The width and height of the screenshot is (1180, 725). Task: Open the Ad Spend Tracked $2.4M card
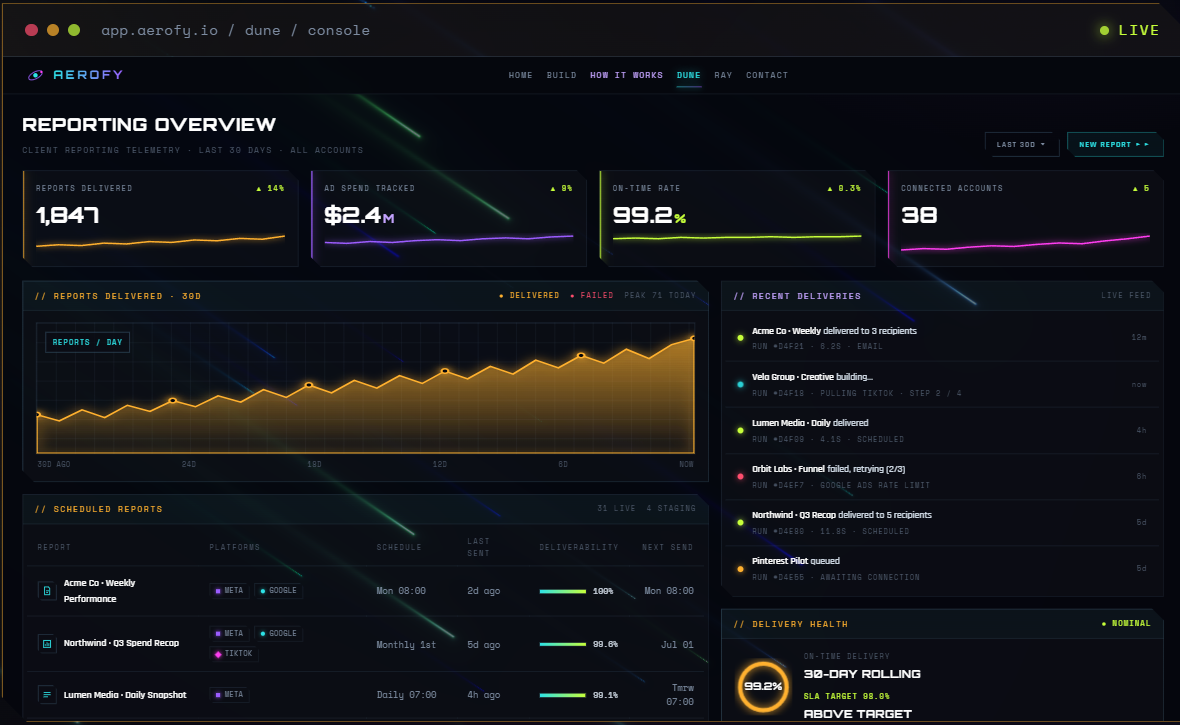pyautogui.click(x=449, y=218)
